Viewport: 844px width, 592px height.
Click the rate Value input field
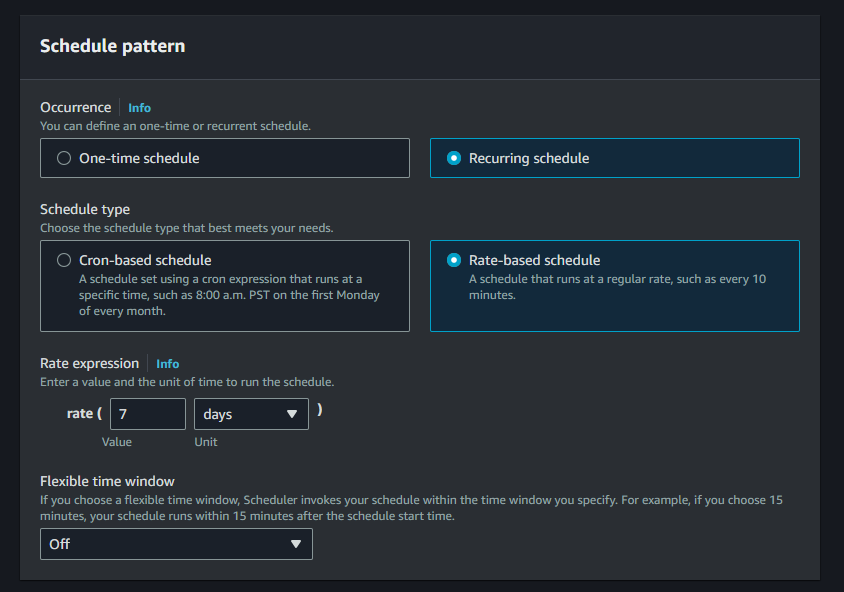147,413
